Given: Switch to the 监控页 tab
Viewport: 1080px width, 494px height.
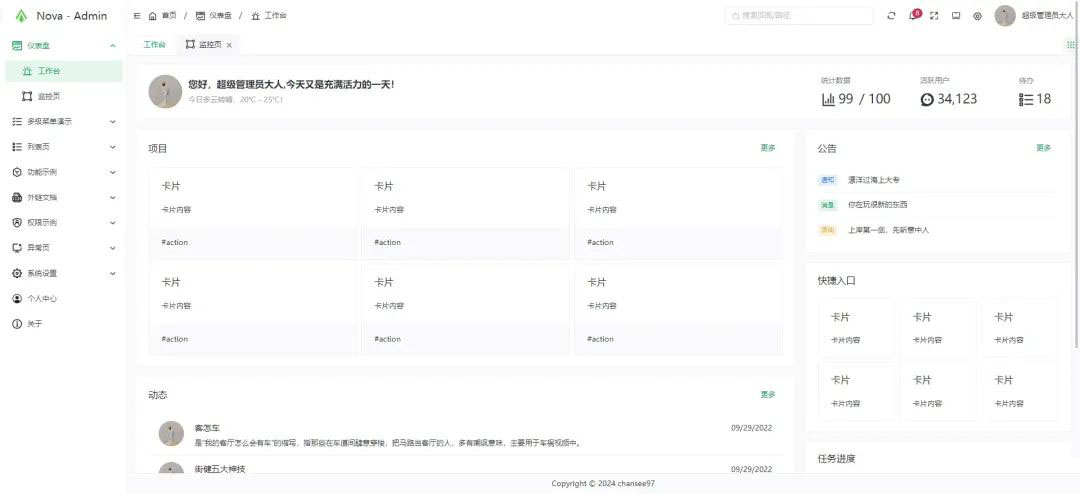Looking at the screenshot, I should pos(210,45).
